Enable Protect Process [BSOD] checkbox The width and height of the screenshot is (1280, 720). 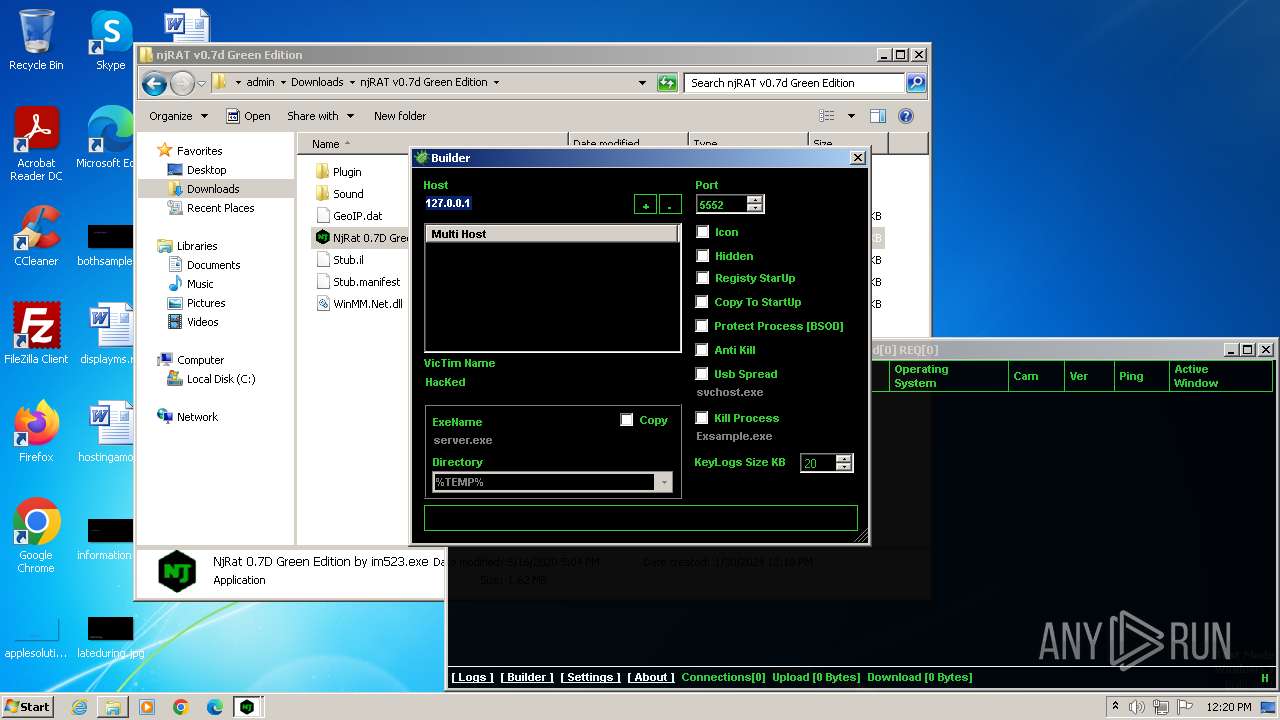coord(703,326)
